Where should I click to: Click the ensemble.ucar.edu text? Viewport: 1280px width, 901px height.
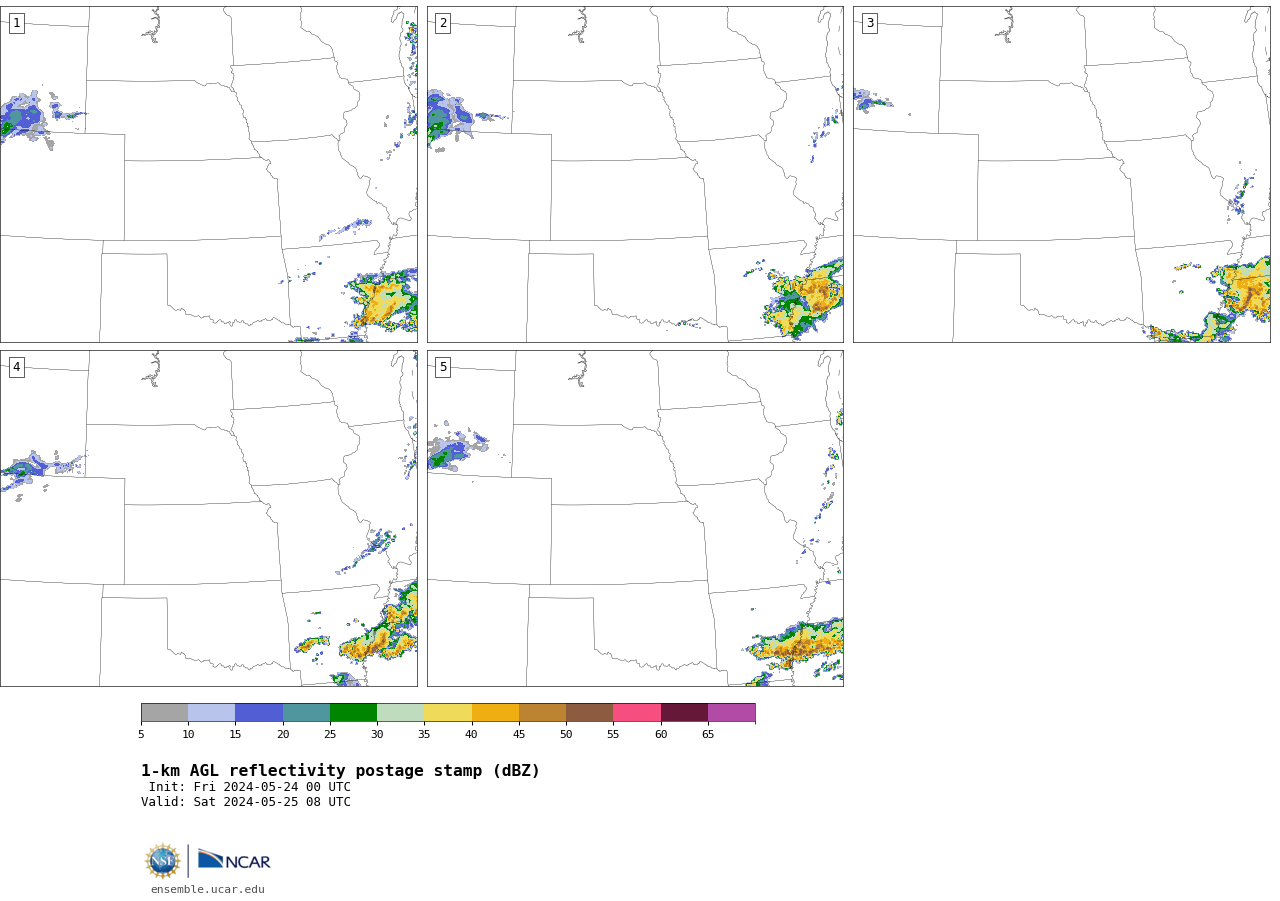coord(208,890)
